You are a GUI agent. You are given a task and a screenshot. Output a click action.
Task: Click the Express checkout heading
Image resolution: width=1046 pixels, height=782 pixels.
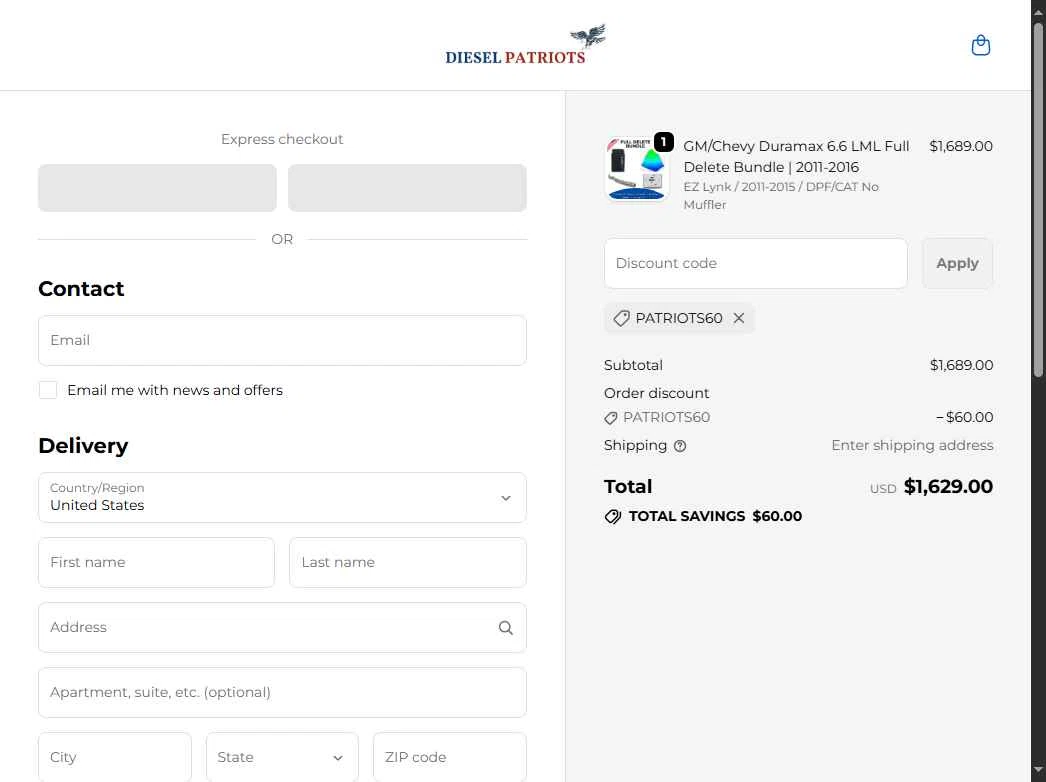click(282, 139)
